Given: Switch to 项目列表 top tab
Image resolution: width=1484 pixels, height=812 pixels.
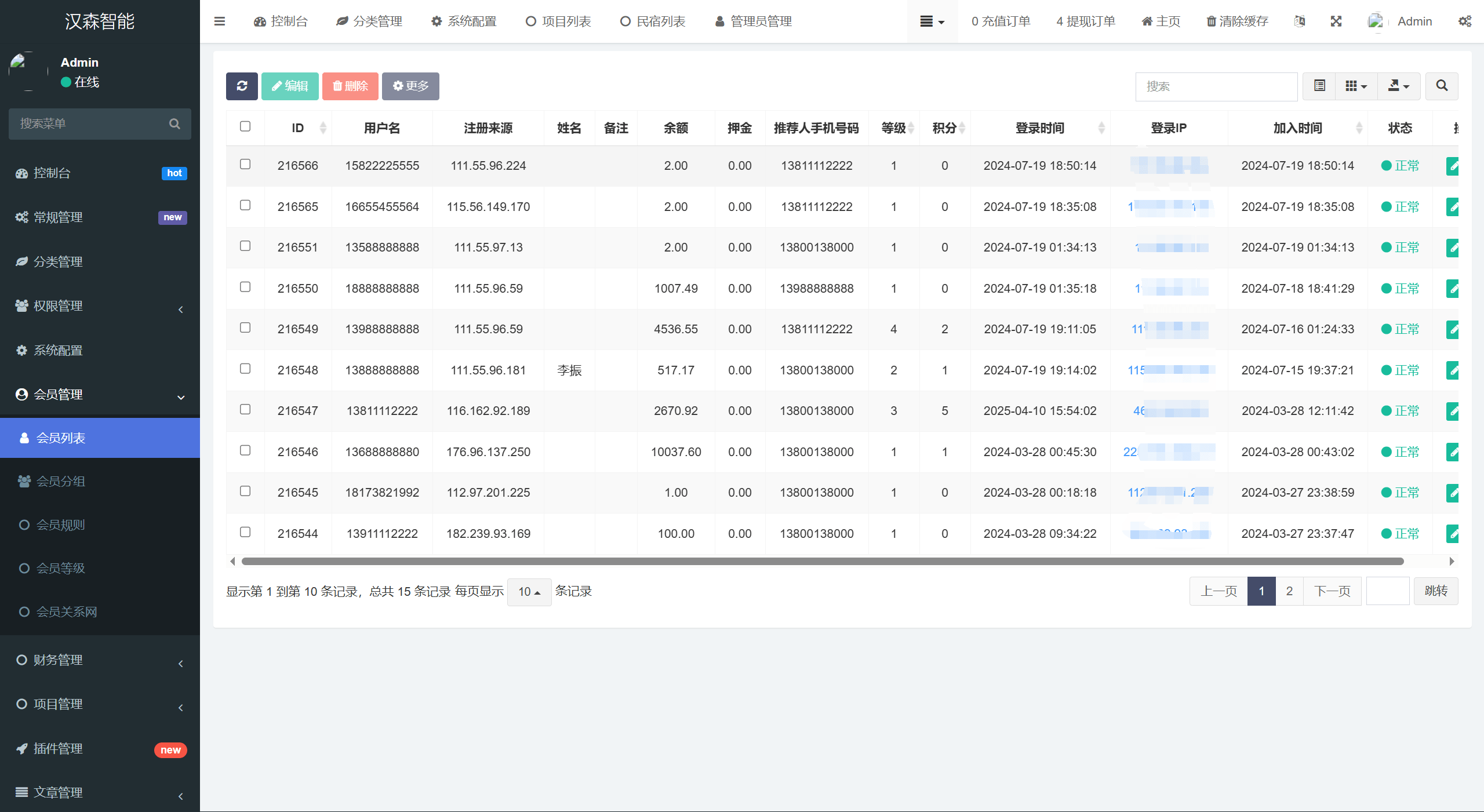Looking at the screenshot, I should (558, 21).
